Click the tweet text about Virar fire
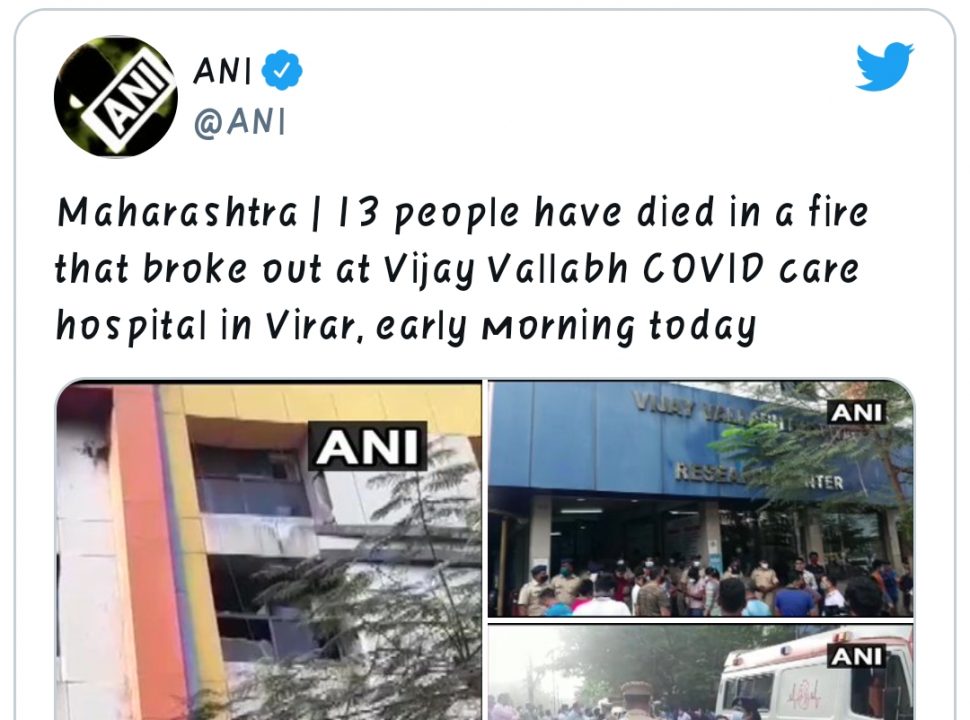The image size is (970, 720). click(x=462, y=269)
